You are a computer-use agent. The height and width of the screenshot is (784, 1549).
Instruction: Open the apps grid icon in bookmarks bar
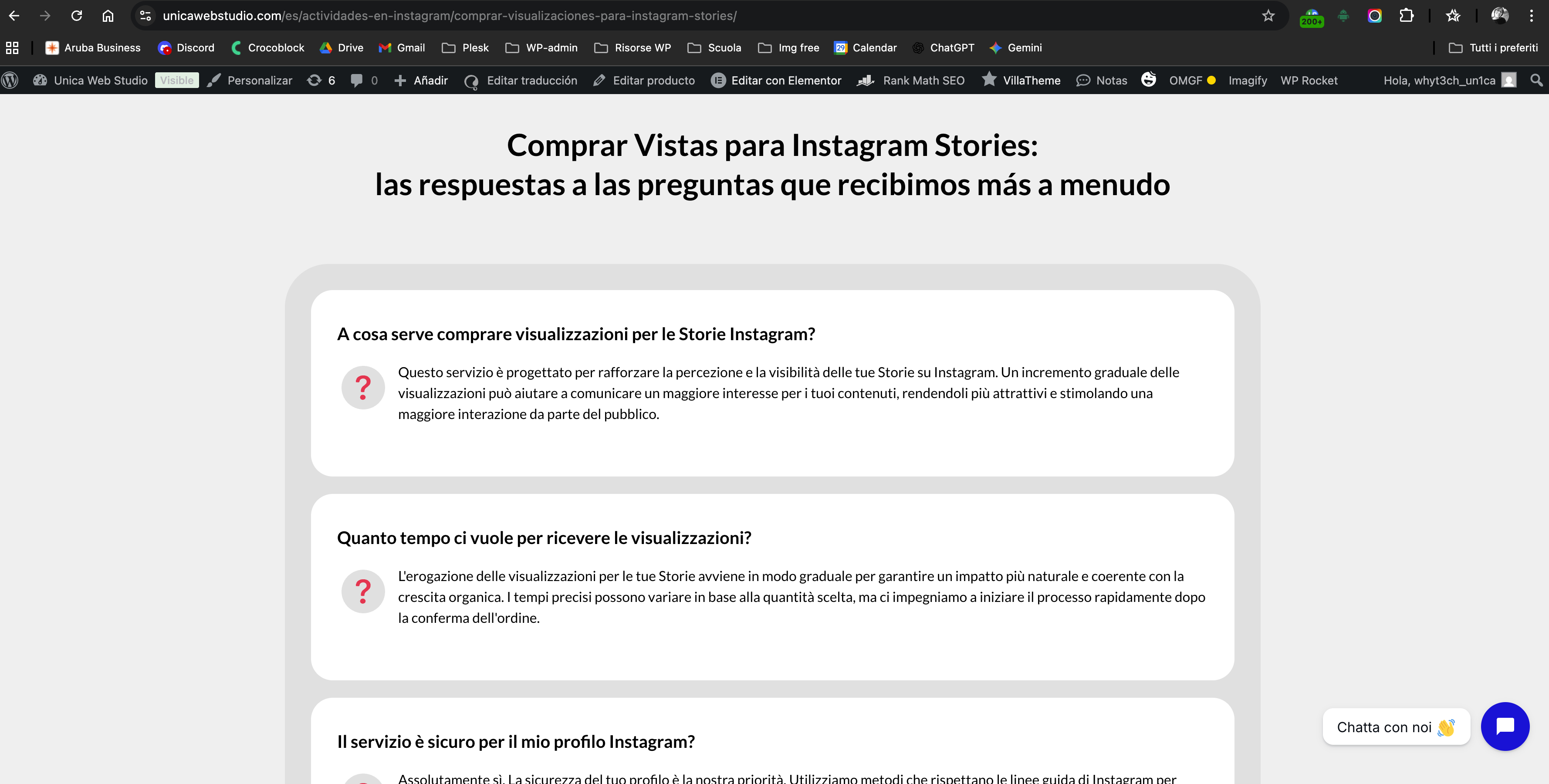[x=12, y=47]
